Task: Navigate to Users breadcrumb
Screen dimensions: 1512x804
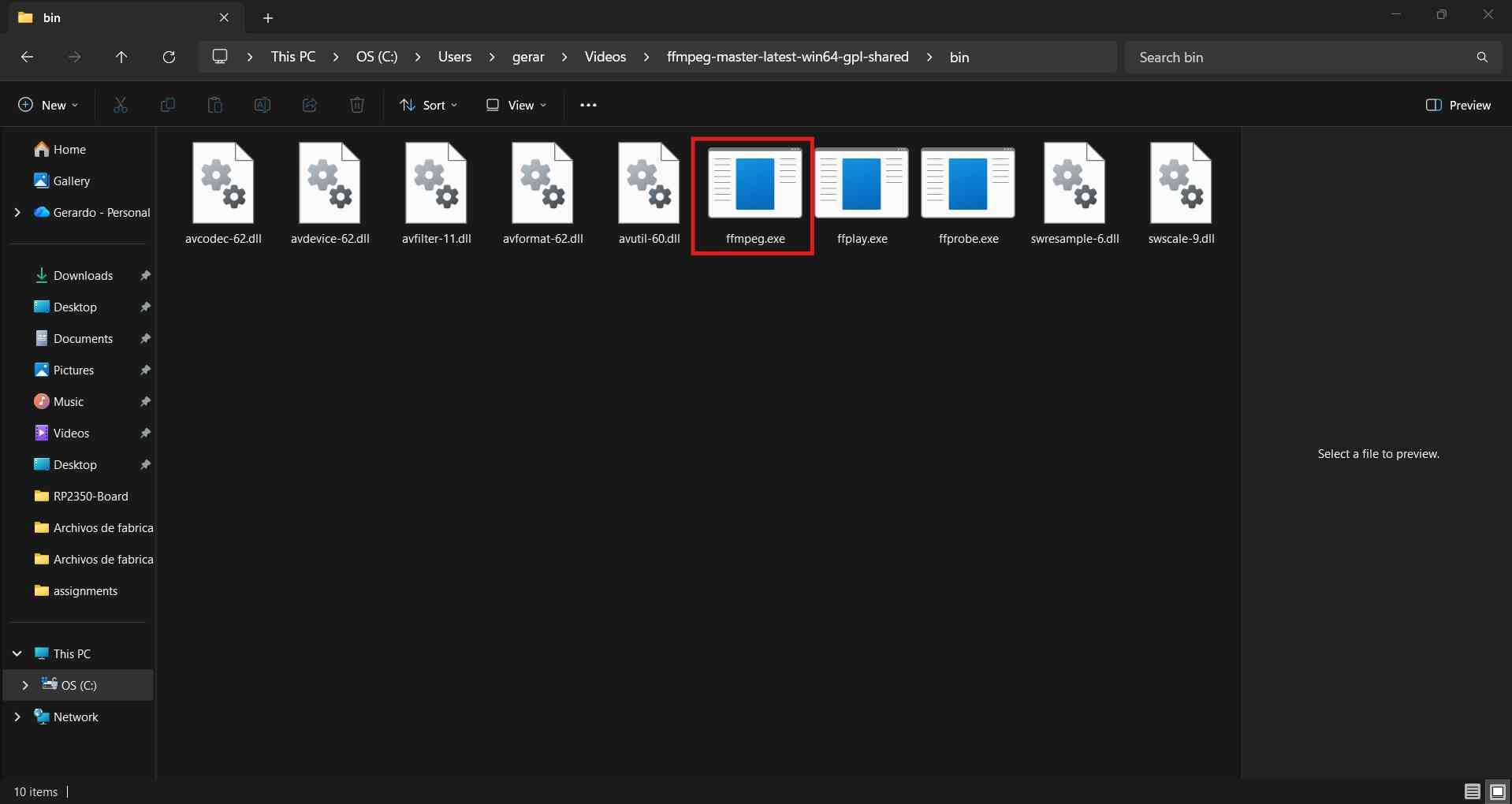Action: click(455, 57)
